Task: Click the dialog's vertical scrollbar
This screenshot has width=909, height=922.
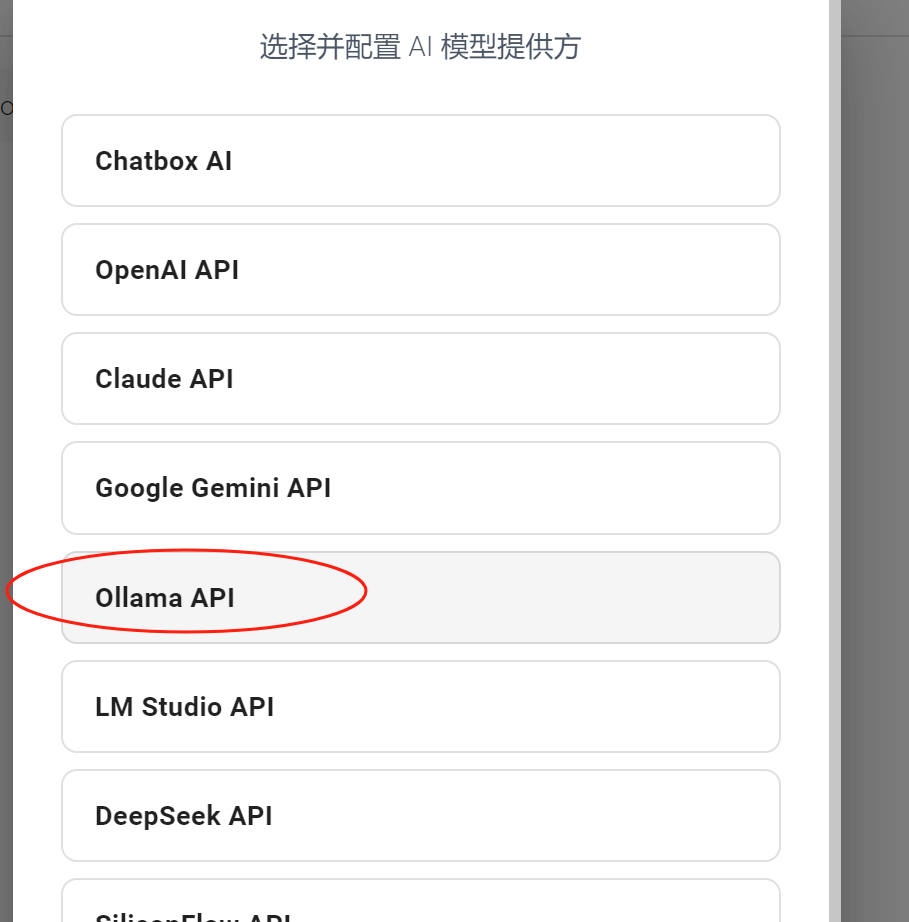Action: [835, 461]
